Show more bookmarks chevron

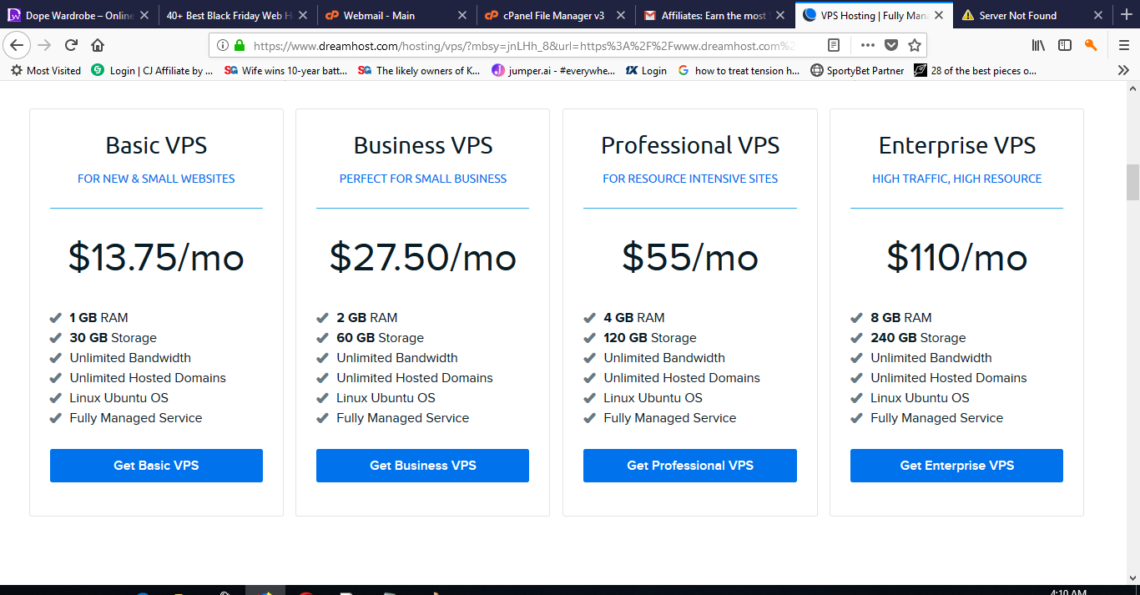pyautogui.click(x=1123, y=71)
